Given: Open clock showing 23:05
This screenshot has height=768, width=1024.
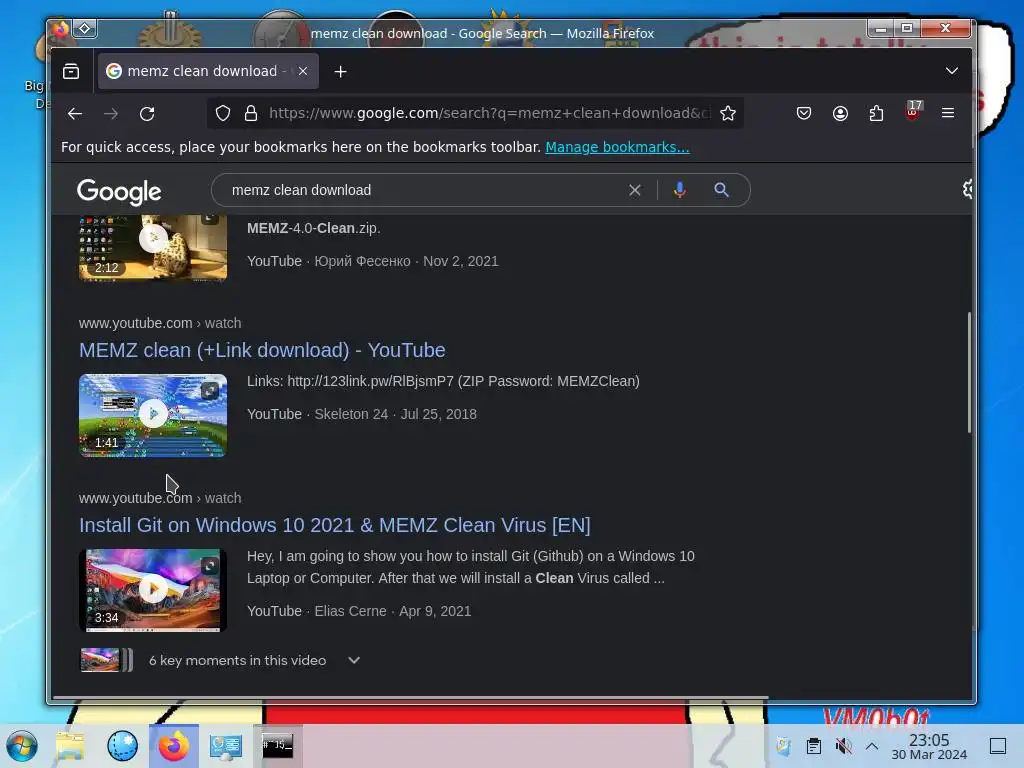Looking at the screenshot, I should tap(929, 746).
